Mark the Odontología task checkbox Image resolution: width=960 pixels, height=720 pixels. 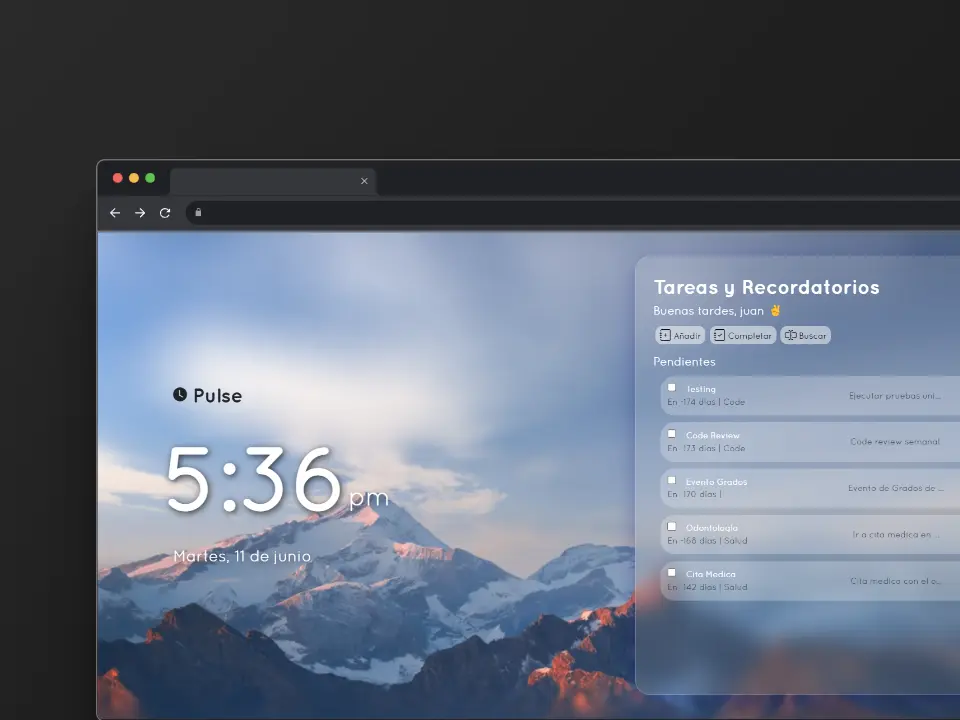click(x=672, y=526)
